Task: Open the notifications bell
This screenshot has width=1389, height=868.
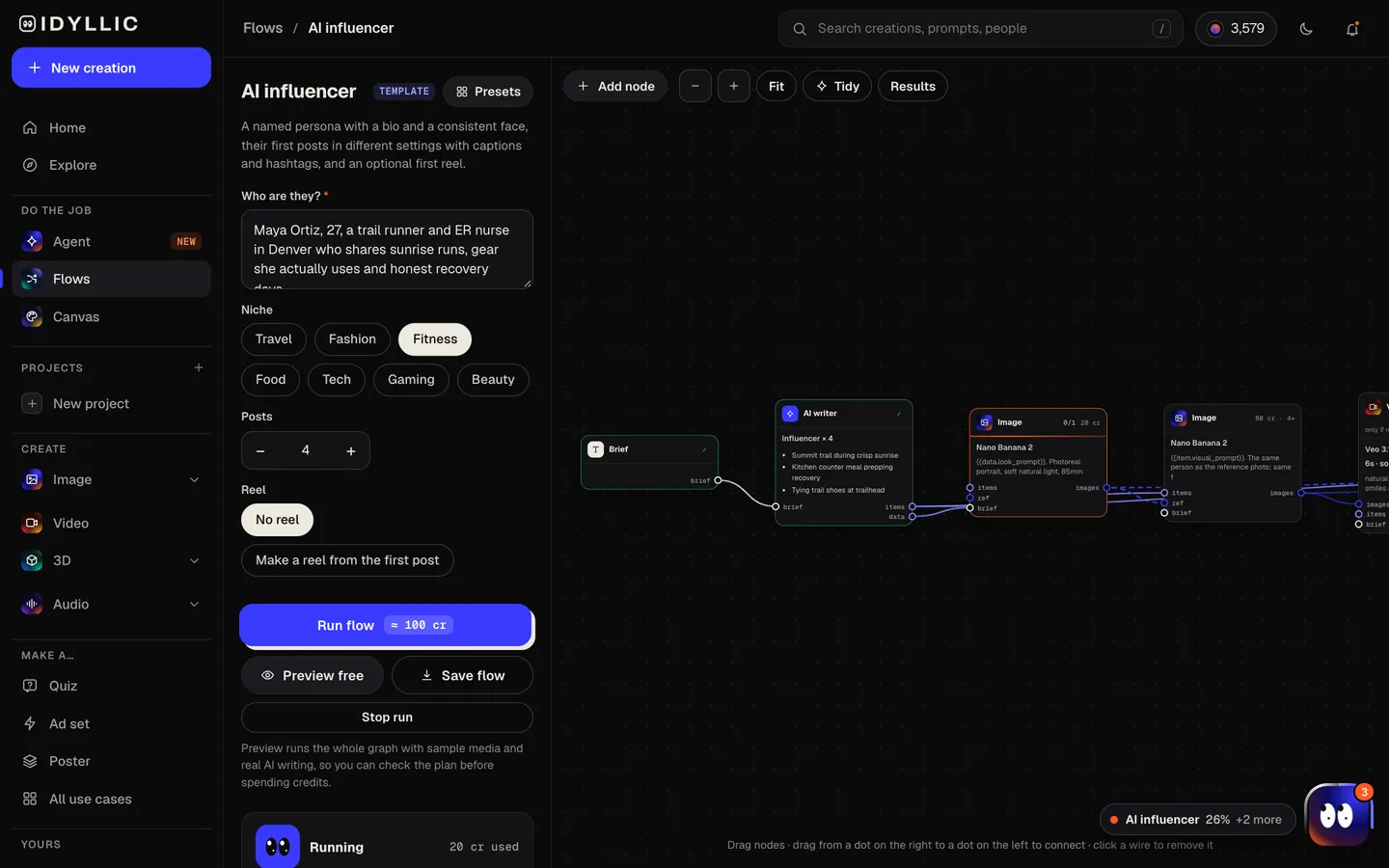Action: tap(1352, 29)
